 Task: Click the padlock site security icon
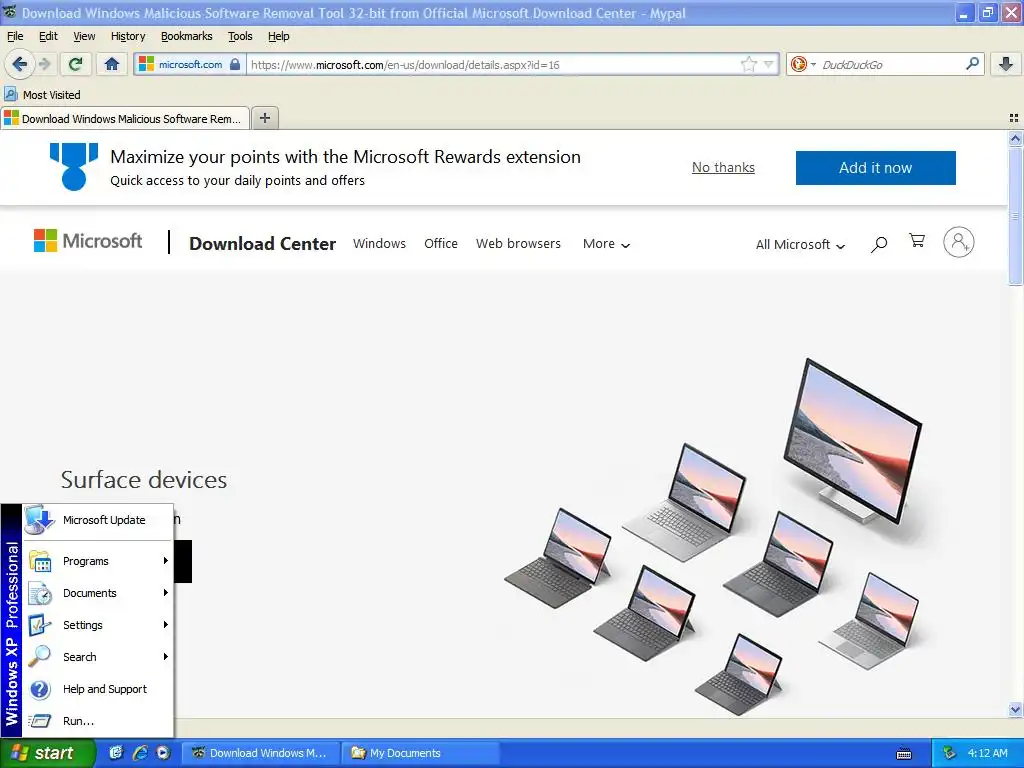[235, 64]
